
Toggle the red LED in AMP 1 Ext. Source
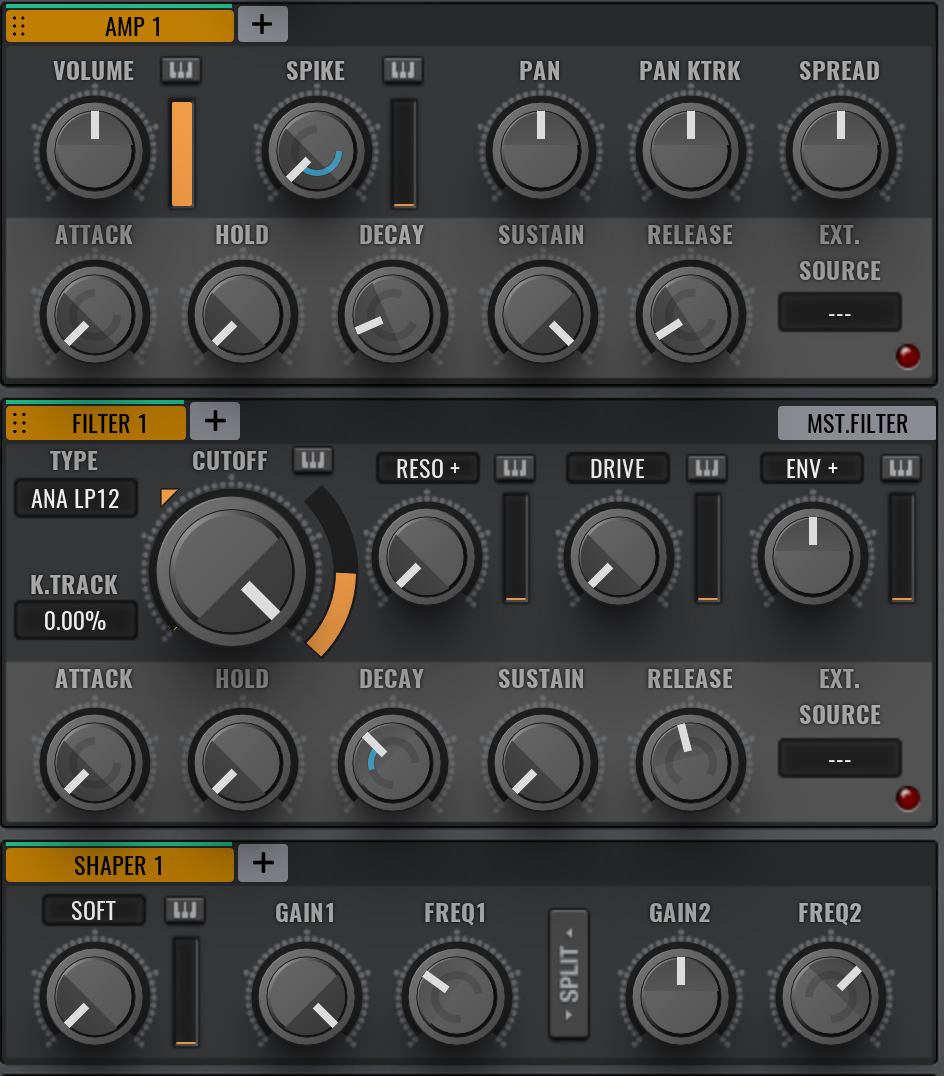point(908,356)
